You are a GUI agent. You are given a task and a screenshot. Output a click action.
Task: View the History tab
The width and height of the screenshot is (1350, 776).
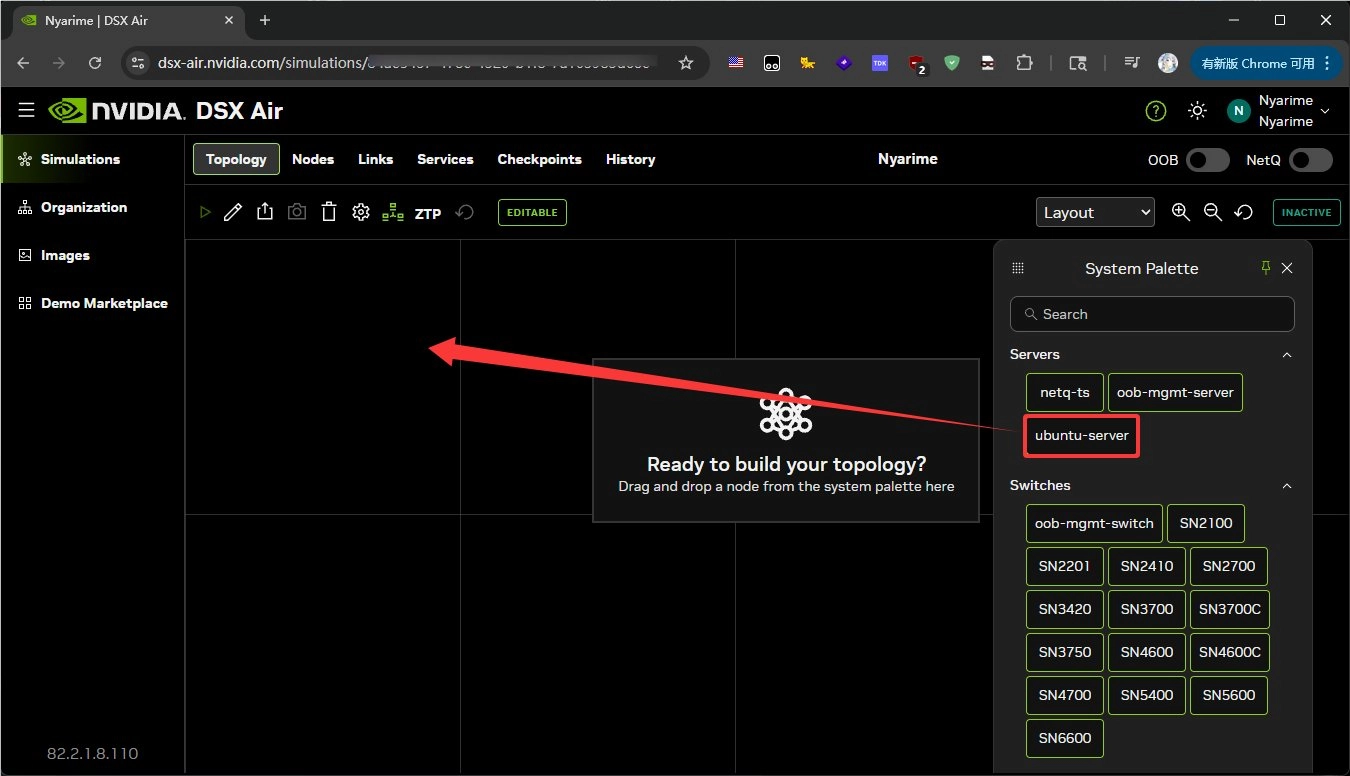click(630, 159)
